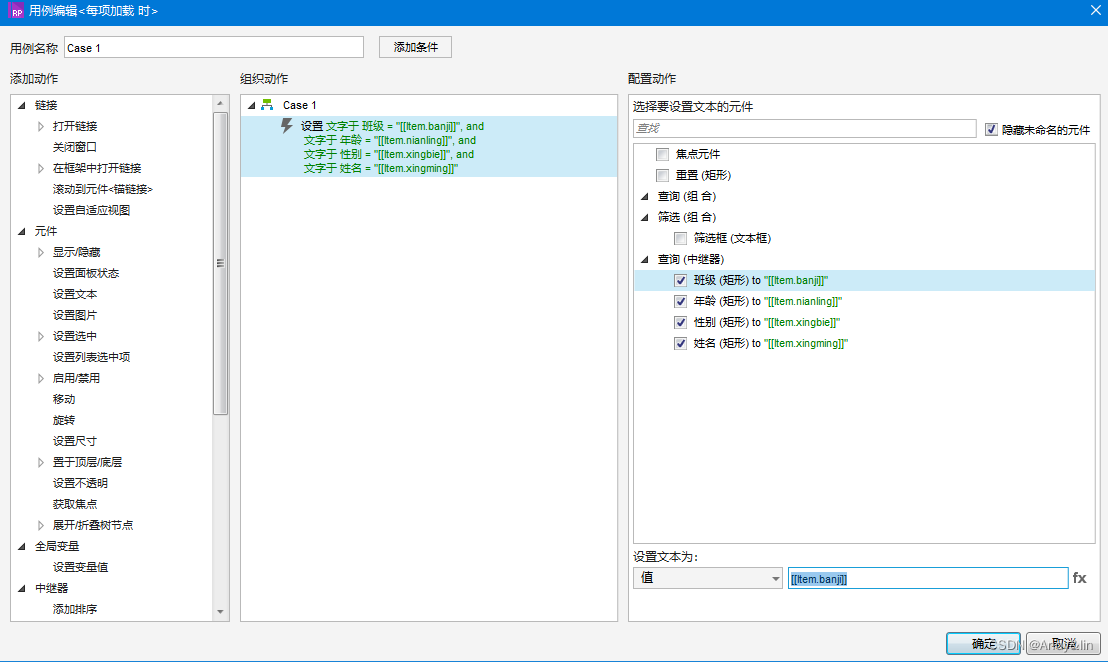Expand 在框架中打开链接 action
This screenshot has width=1108, height=662.
pyautogui.click(x=40, y=168)
